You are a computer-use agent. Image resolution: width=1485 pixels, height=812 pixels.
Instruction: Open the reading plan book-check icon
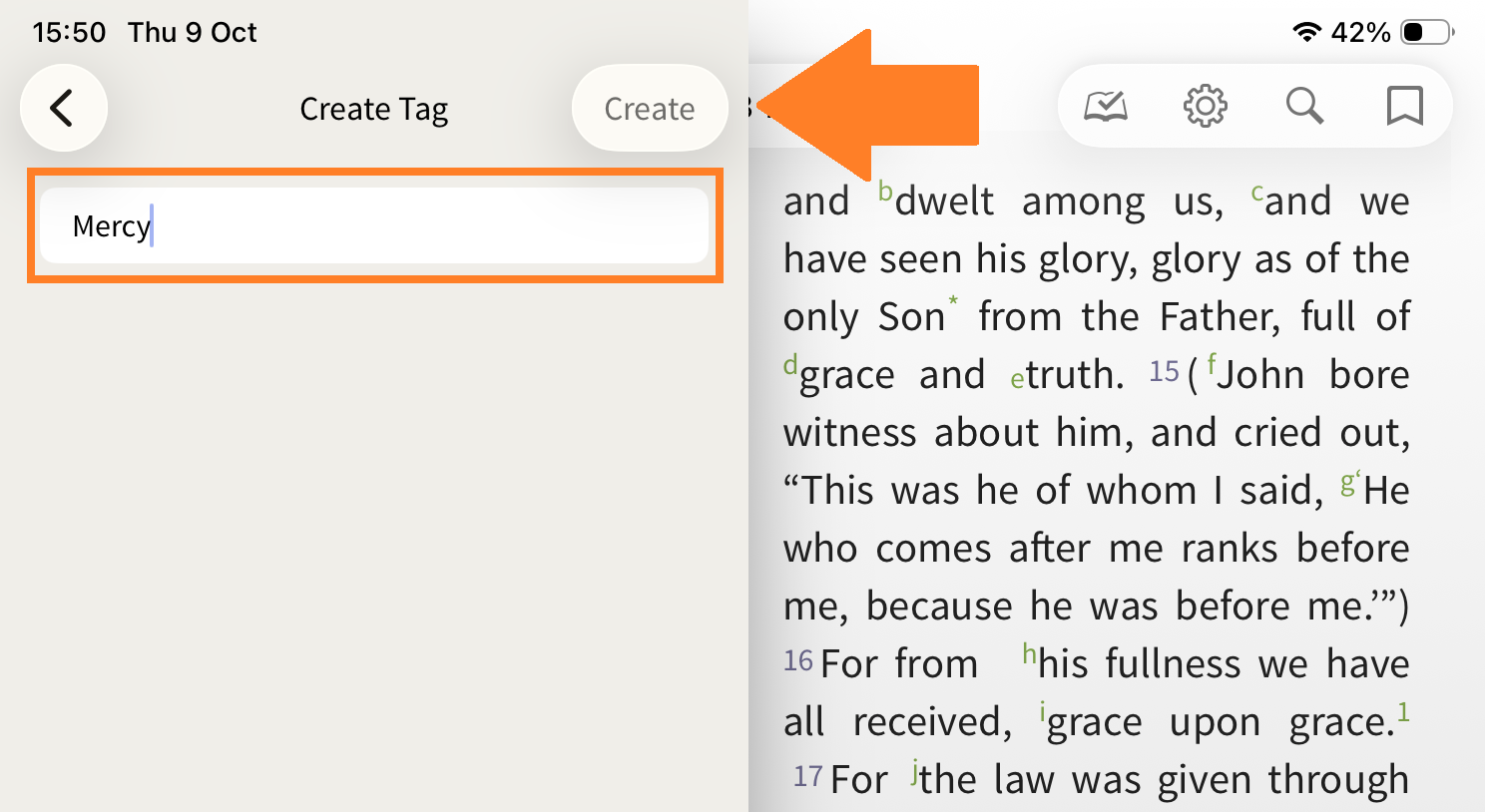[x=1106, y=106]
